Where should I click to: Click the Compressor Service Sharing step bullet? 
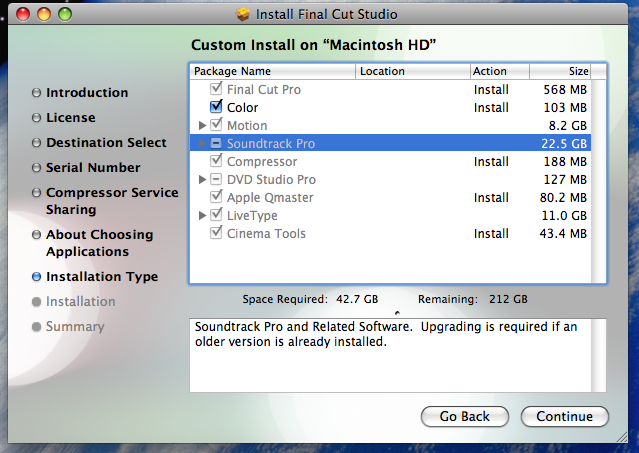(x=36, y=193)
